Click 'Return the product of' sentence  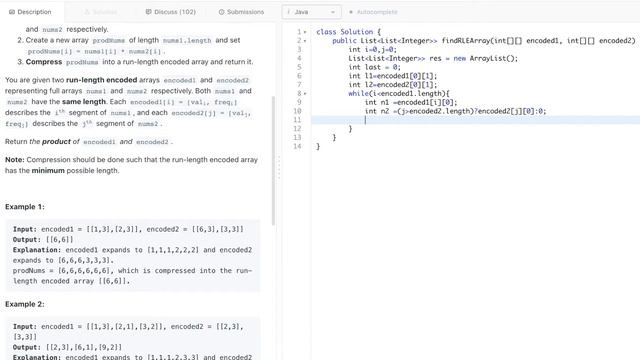pyautogui.click(x=89, y=142)
